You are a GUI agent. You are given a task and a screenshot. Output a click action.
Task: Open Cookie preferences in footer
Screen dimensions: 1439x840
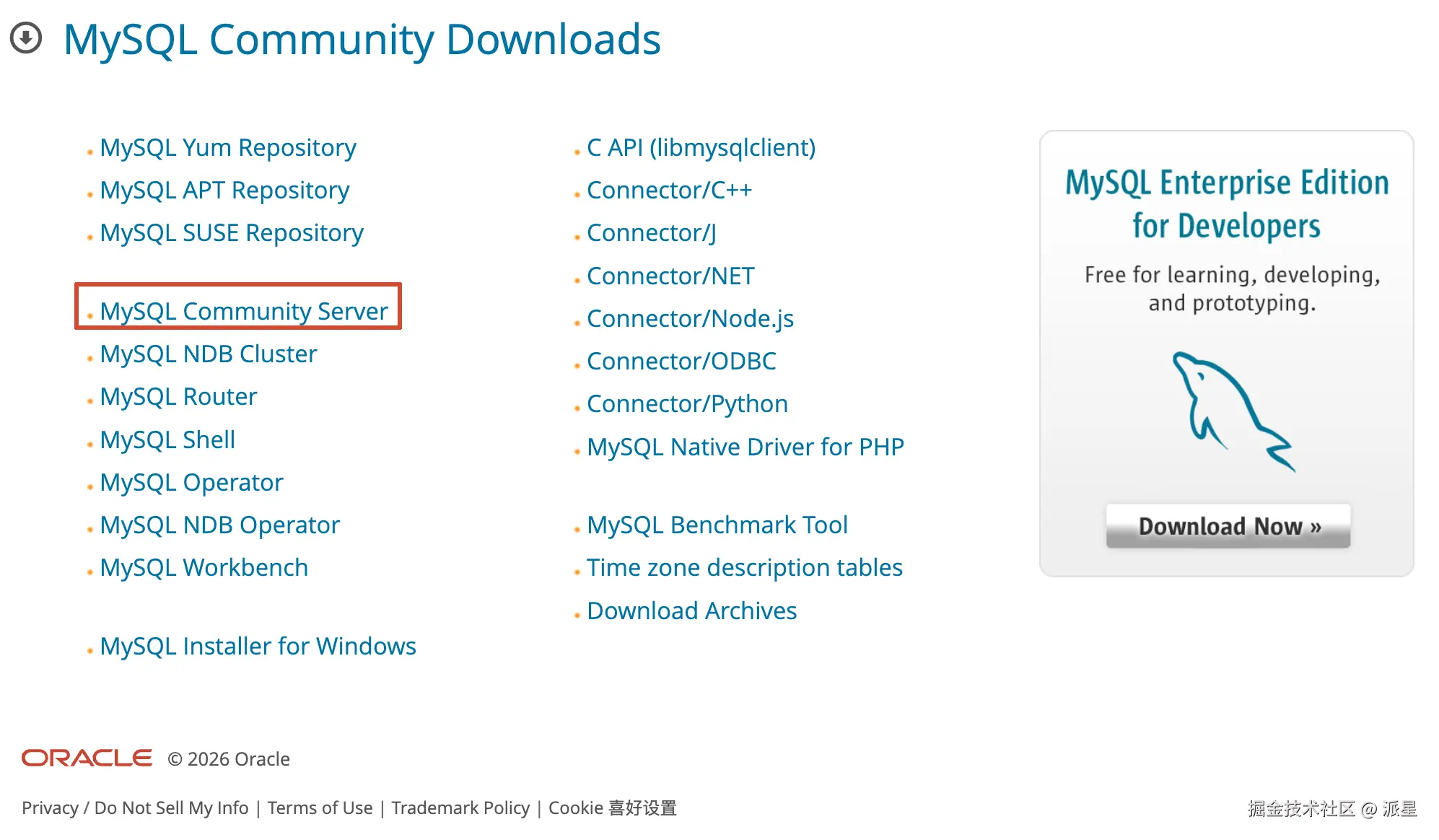pos(612,808)
